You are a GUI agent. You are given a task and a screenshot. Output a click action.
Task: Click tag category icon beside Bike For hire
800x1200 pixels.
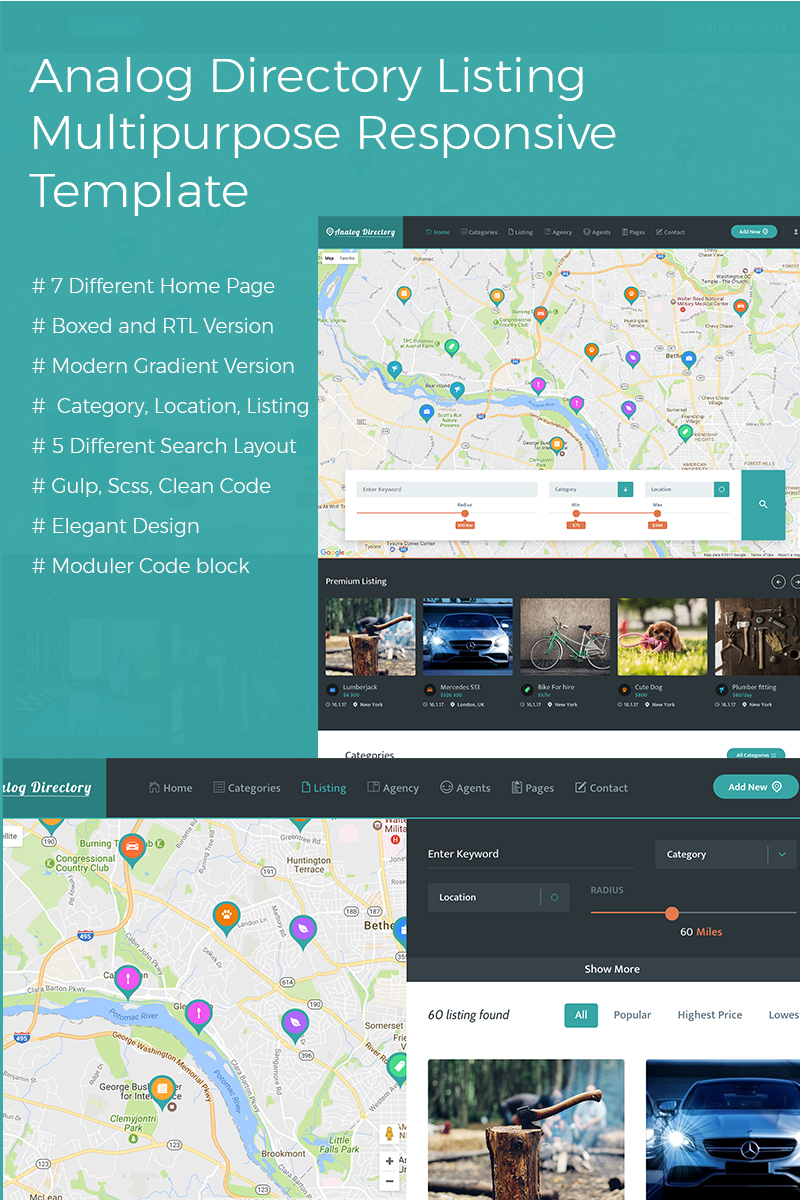pos(527,690)
